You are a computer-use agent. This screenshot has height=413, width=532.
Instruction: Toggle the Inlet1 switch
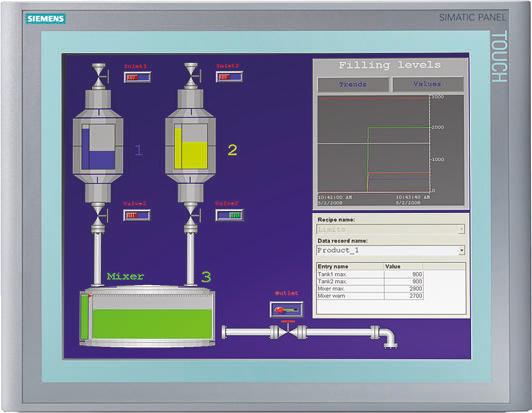coord(137,77)
